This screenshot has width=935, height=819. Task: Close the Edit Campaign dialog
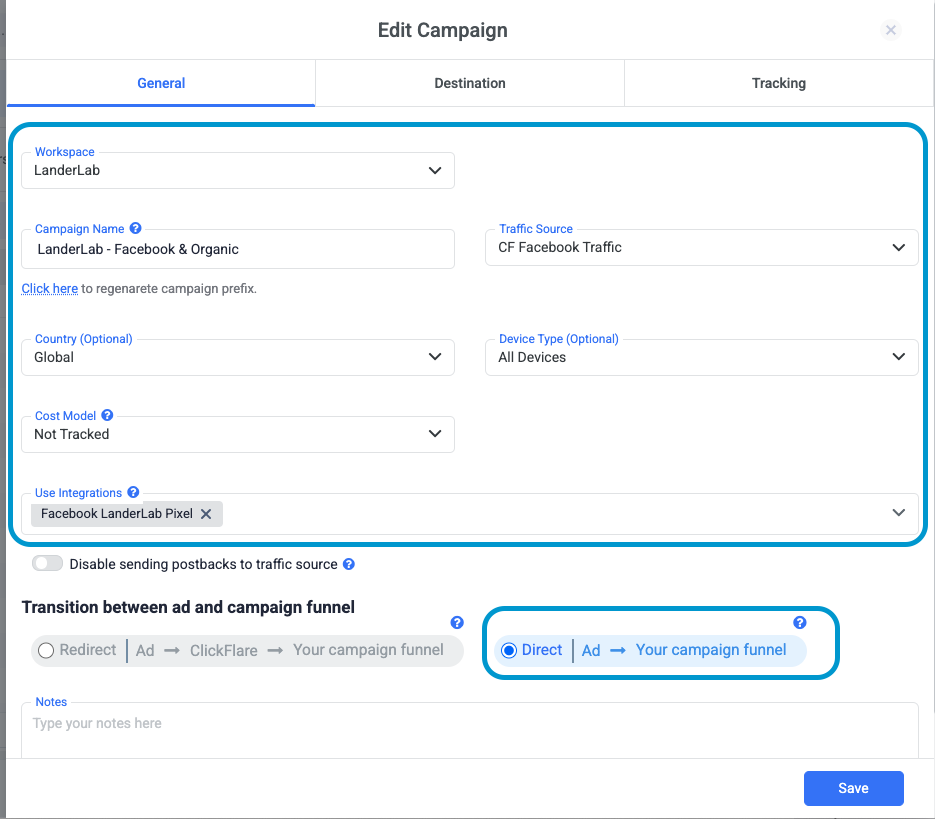(x=891, y=30)
